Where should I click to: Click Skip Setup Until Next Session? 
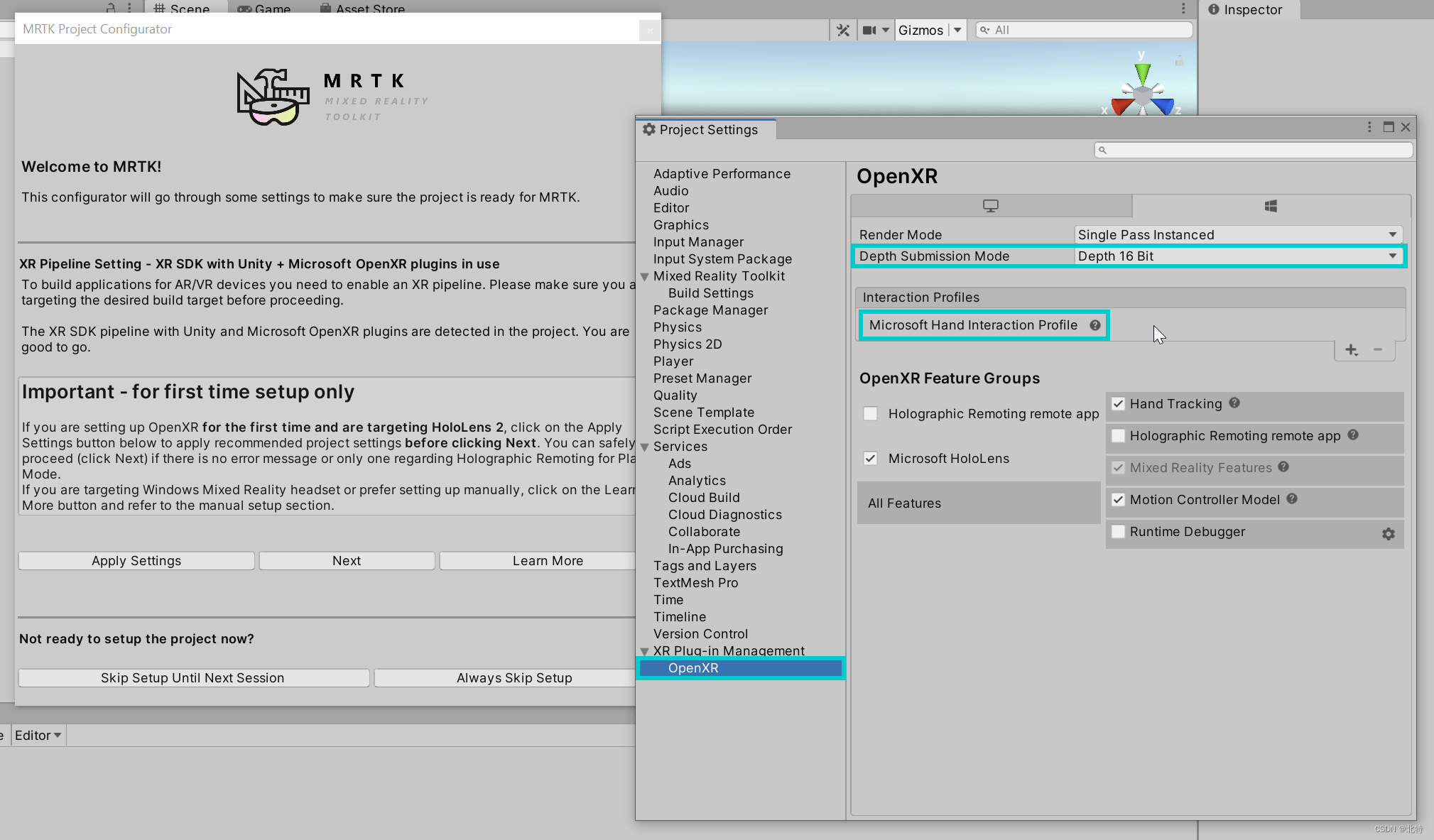193,678
